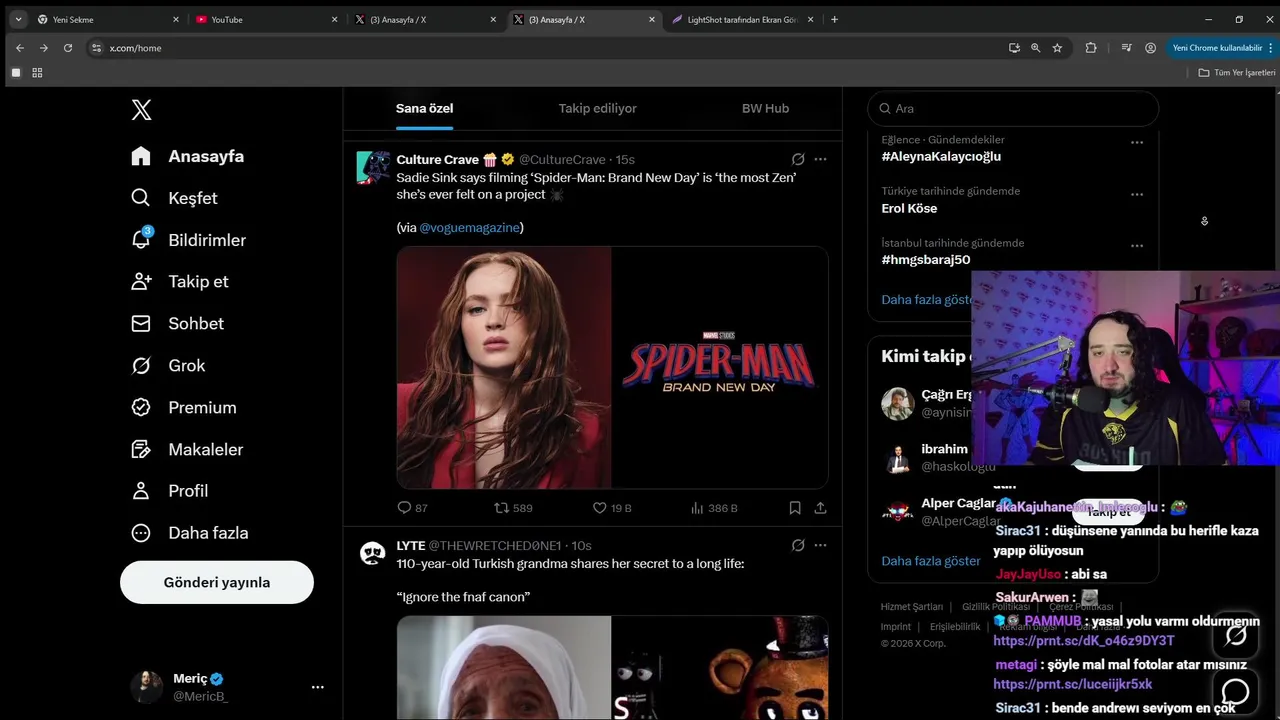
Task: Click the @voguemagazine mention link
Action: tap(469, 227)
